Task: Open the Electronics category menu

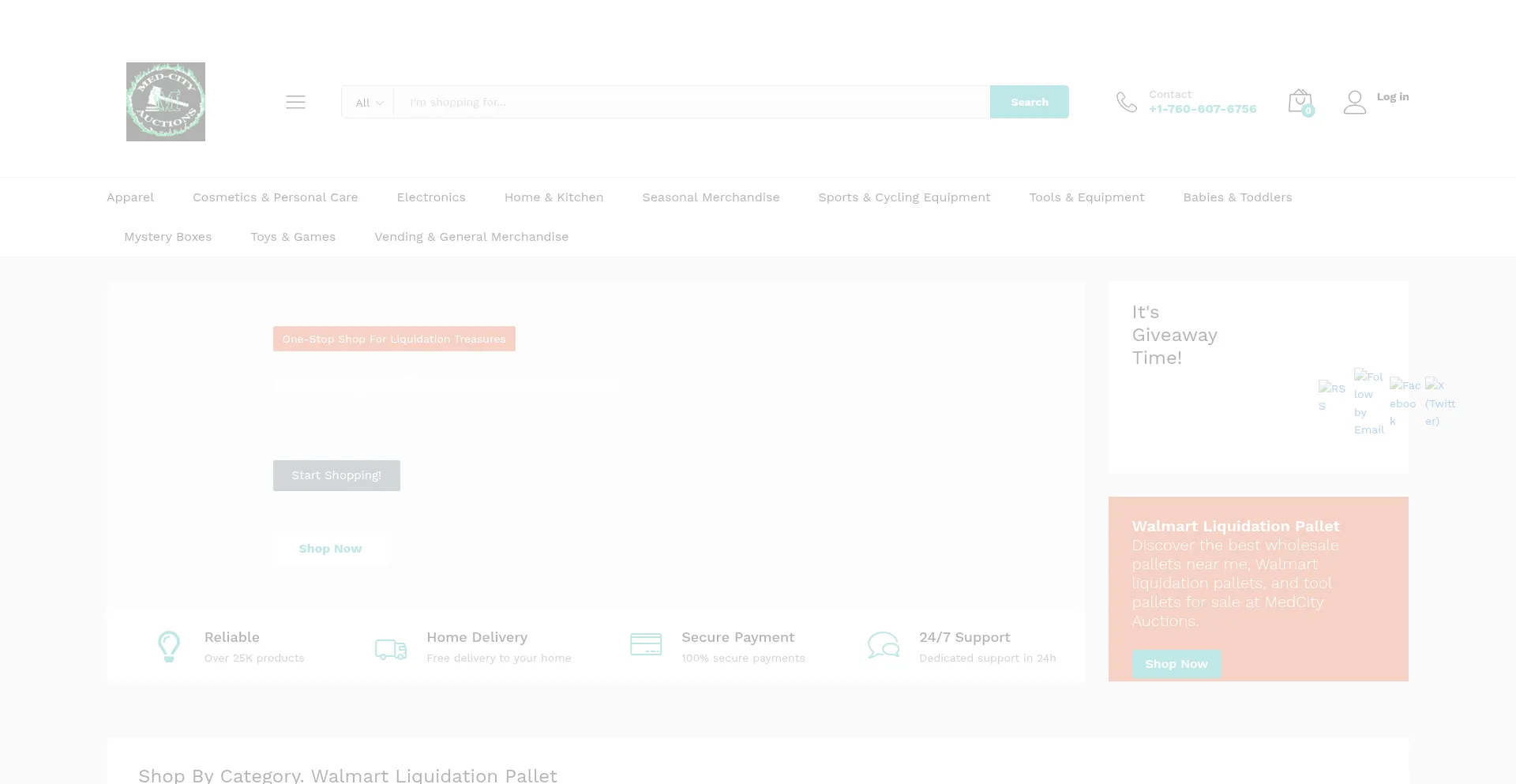Action: pyautogui.click(x=431, y=197)
